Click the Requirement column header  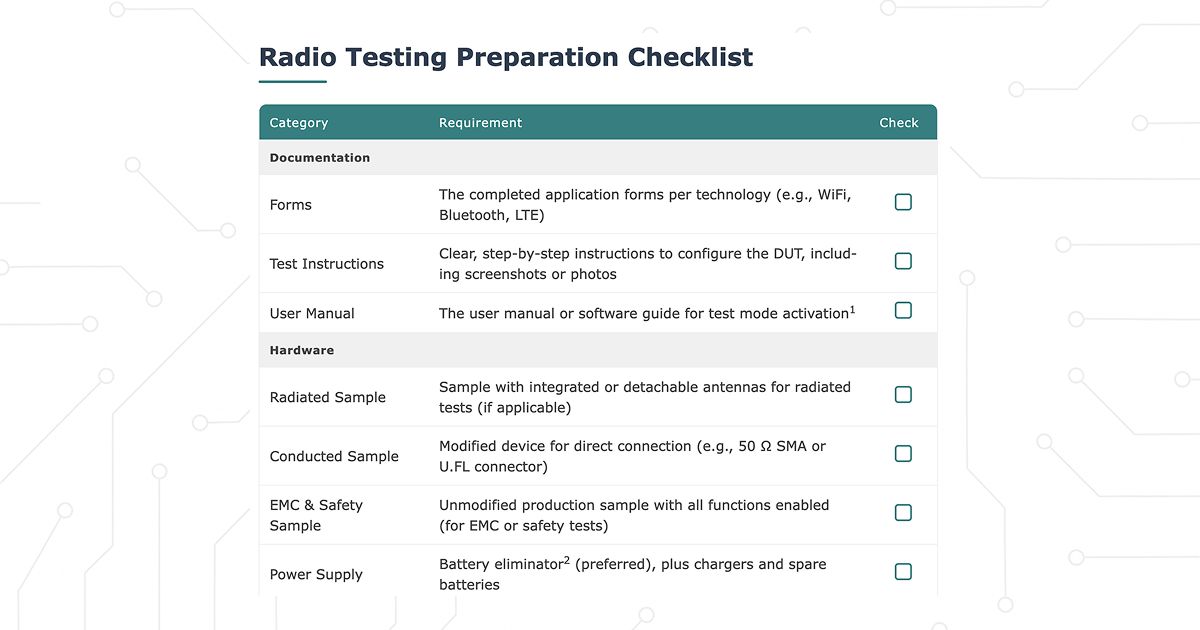[480, 122]
